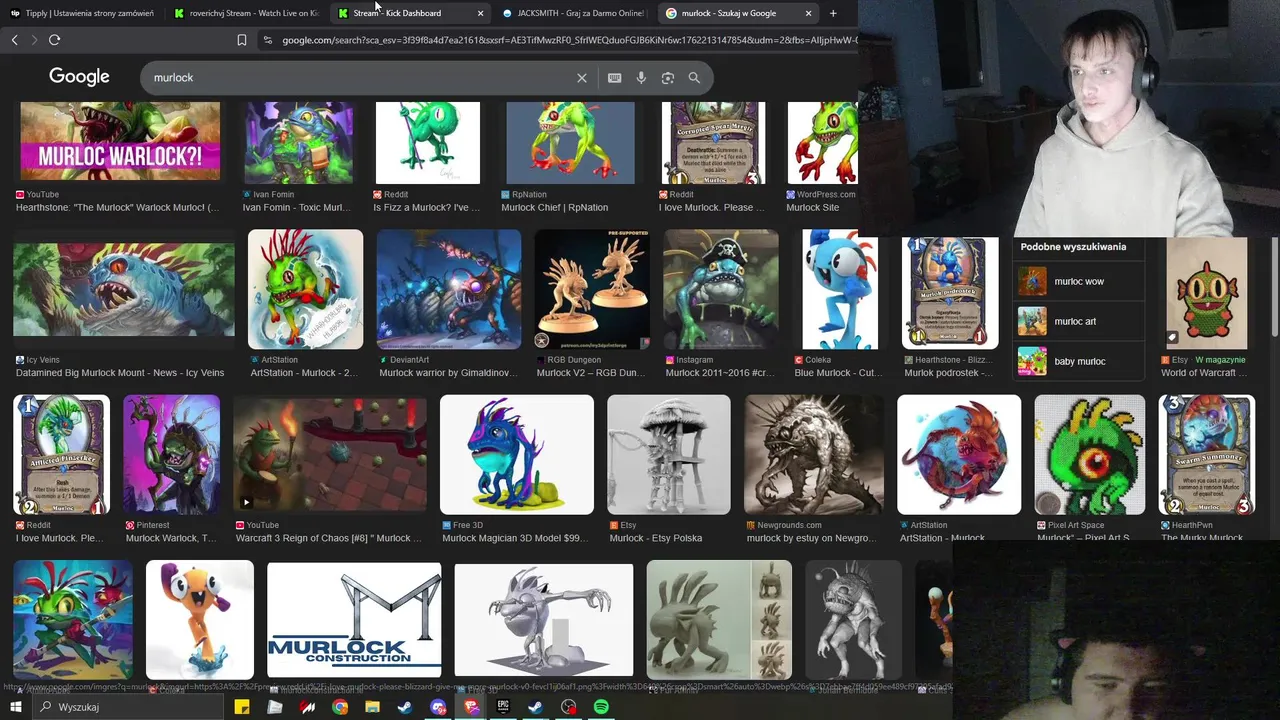Image resolution: width=1280 pixels, height=720 pixels.
Task: Open Coleka Blue Murlock image
Action: point(840,289)
